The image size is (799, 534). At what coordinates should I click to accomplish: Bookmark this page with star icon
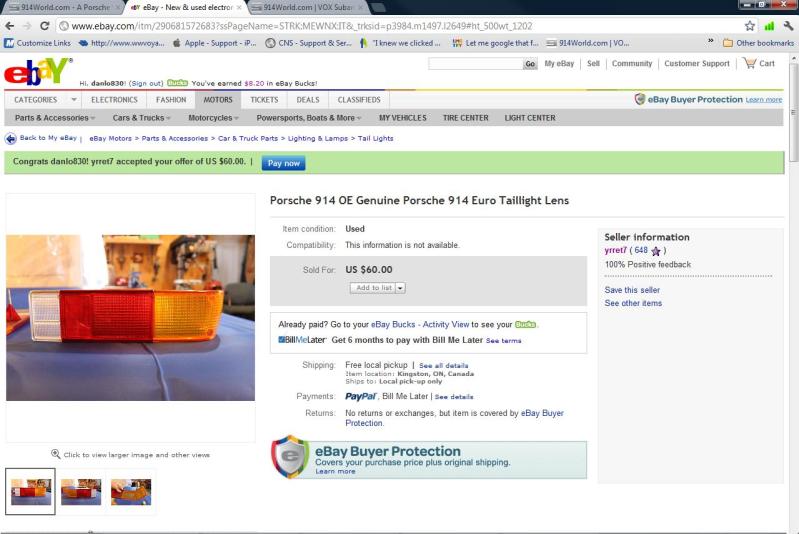[750, 25]
